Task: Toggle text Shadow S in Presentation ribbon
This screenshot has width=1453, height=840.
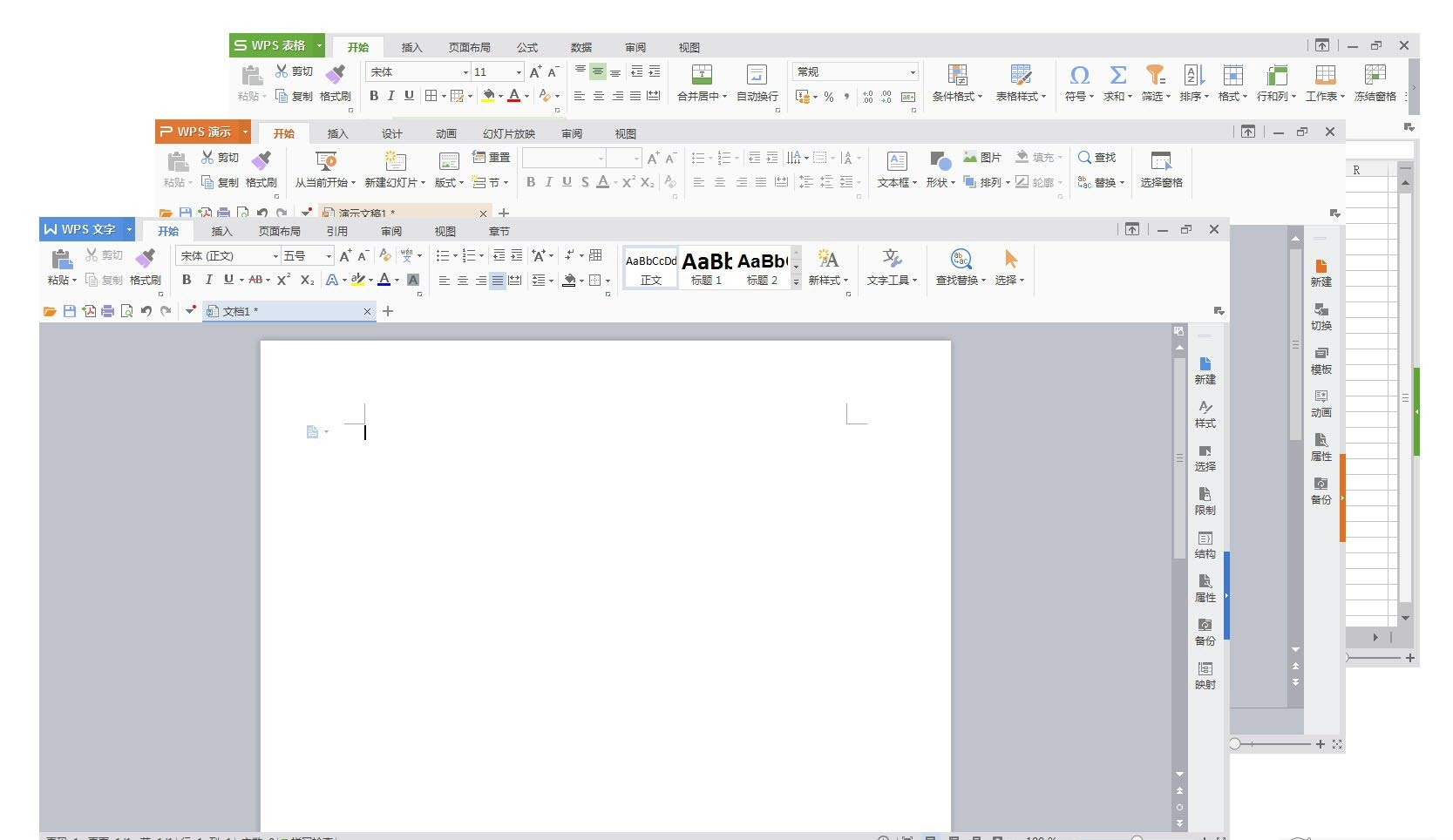Action: (x=585, y=182)
